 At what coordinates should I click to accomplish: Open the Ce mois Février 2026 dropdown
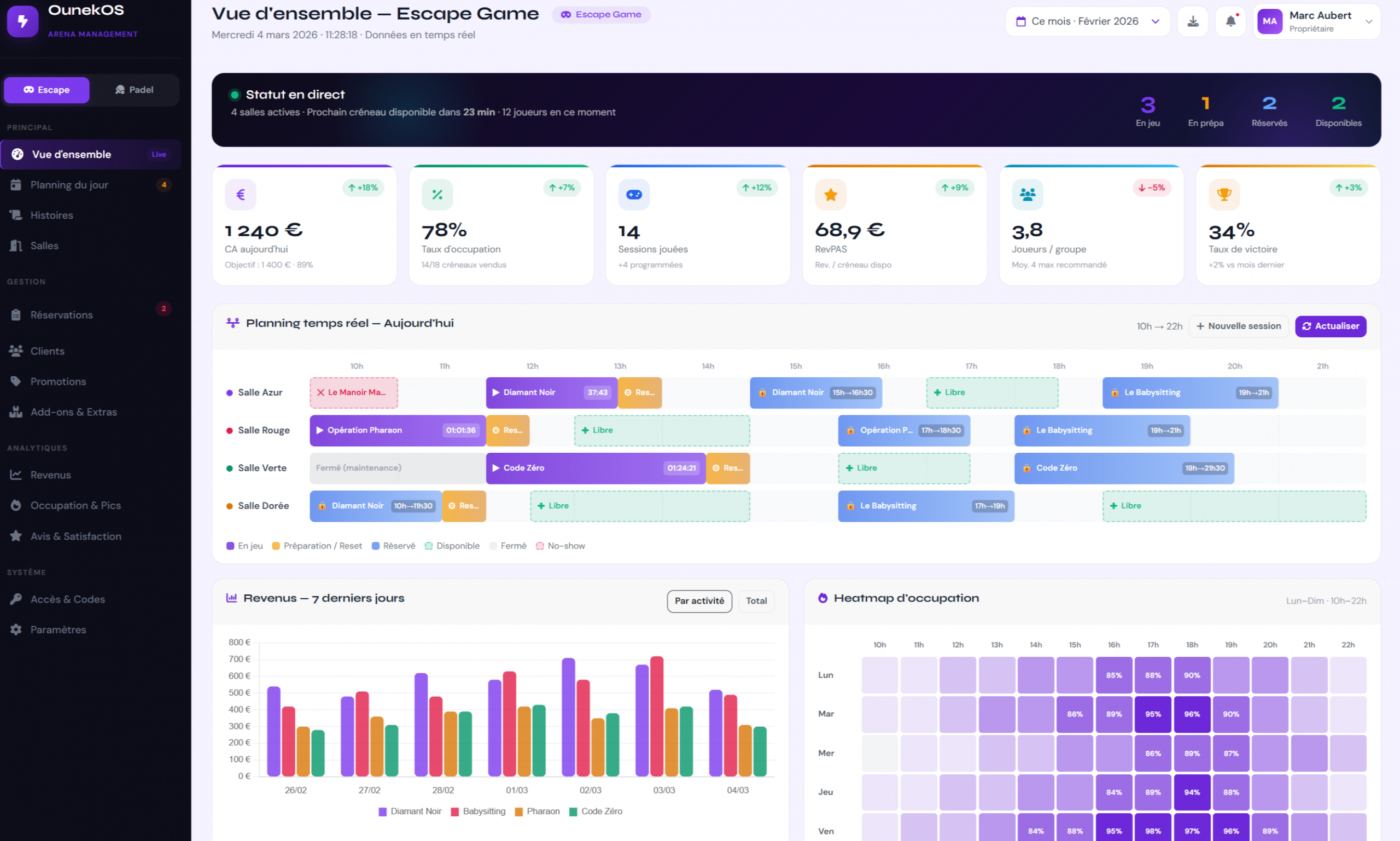pos(1087,21)
